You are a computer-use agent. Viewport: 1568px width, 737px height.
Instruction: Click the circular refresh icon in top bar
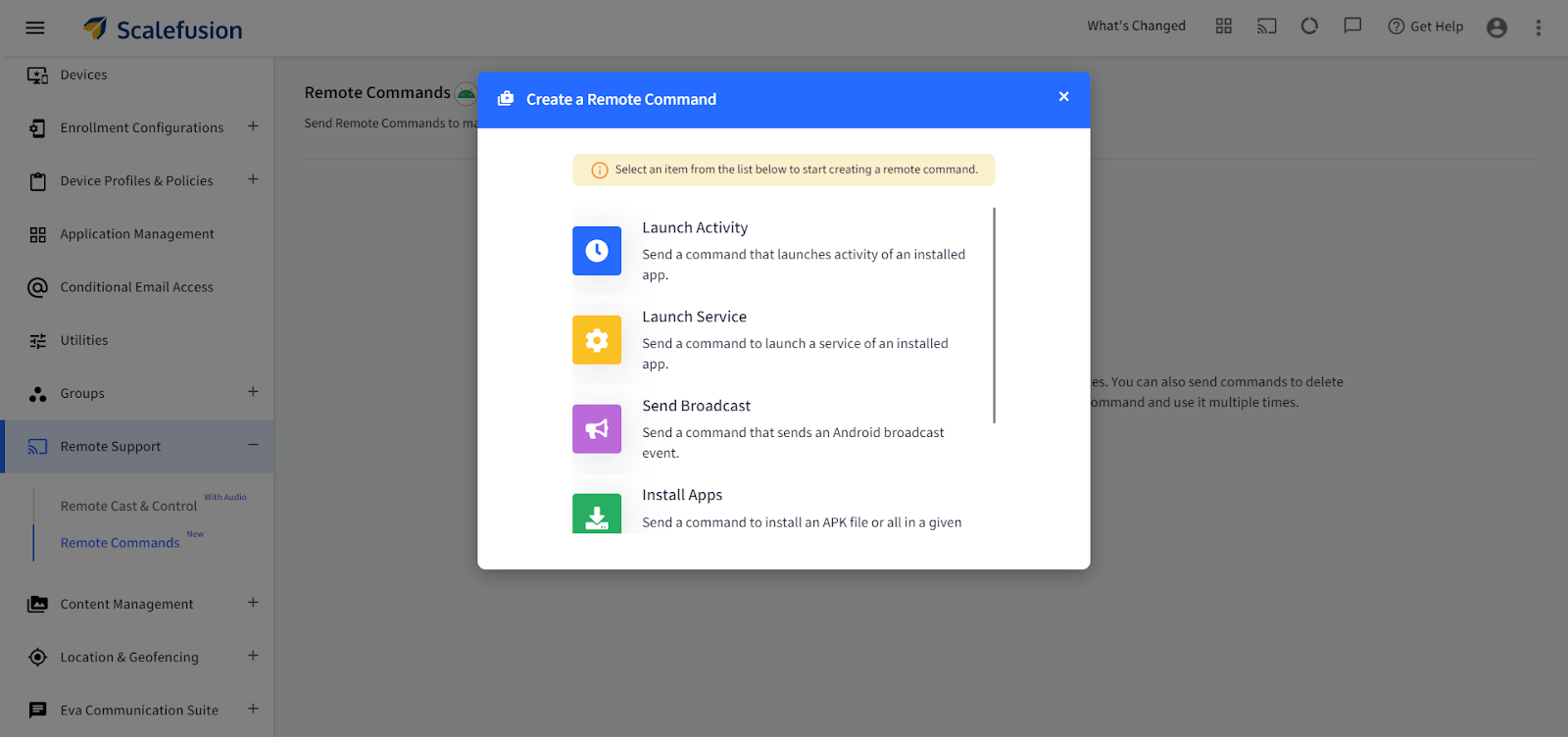click(x=1309, y=26)
